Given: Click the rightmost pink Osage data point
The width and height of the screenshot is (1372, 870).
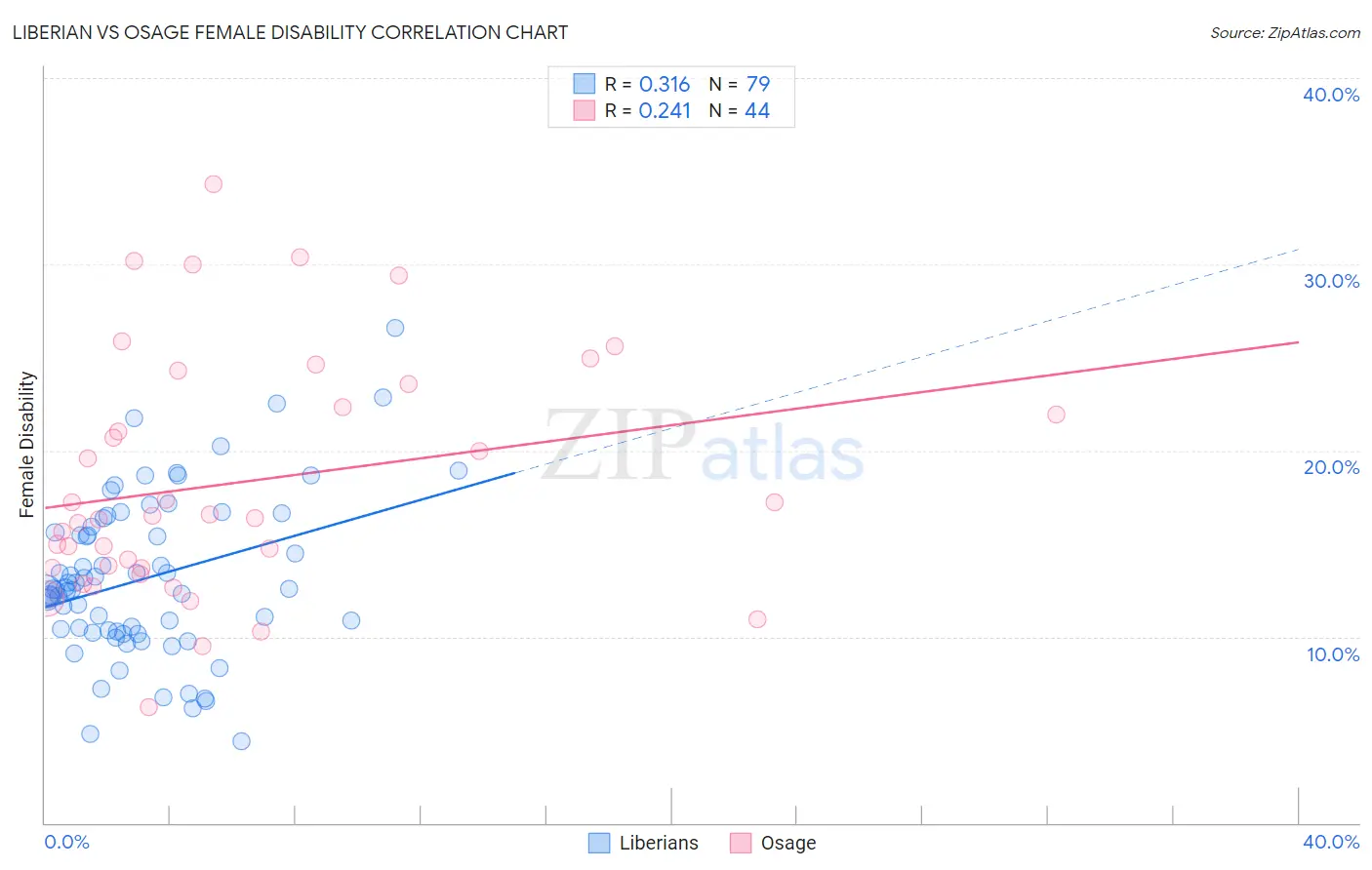Looking at the screenshot, I should pos(1056,415).
